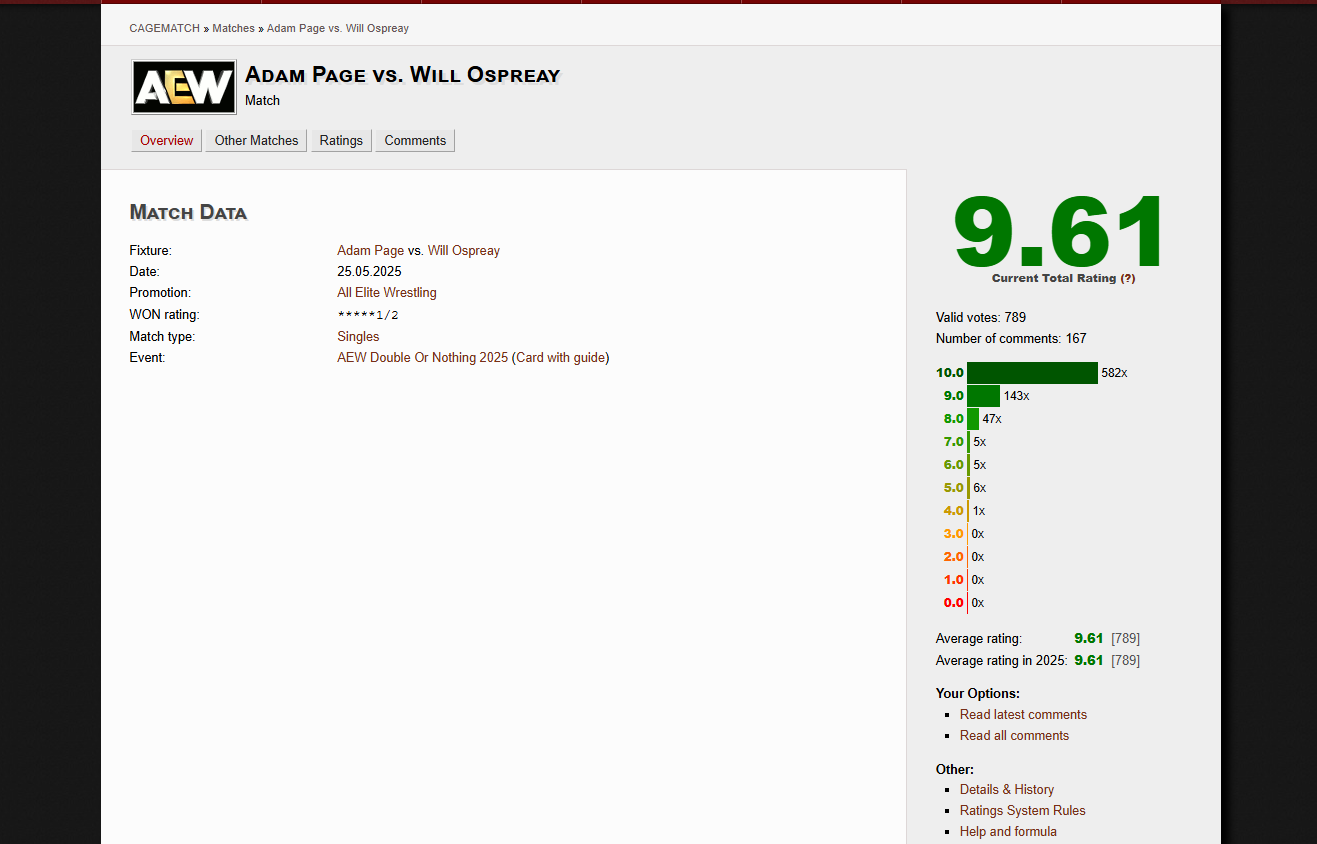Click the page title Adam Page vs. Will Ospreay
This screenshot has width=1317, height=844.
tap(402, 74)
